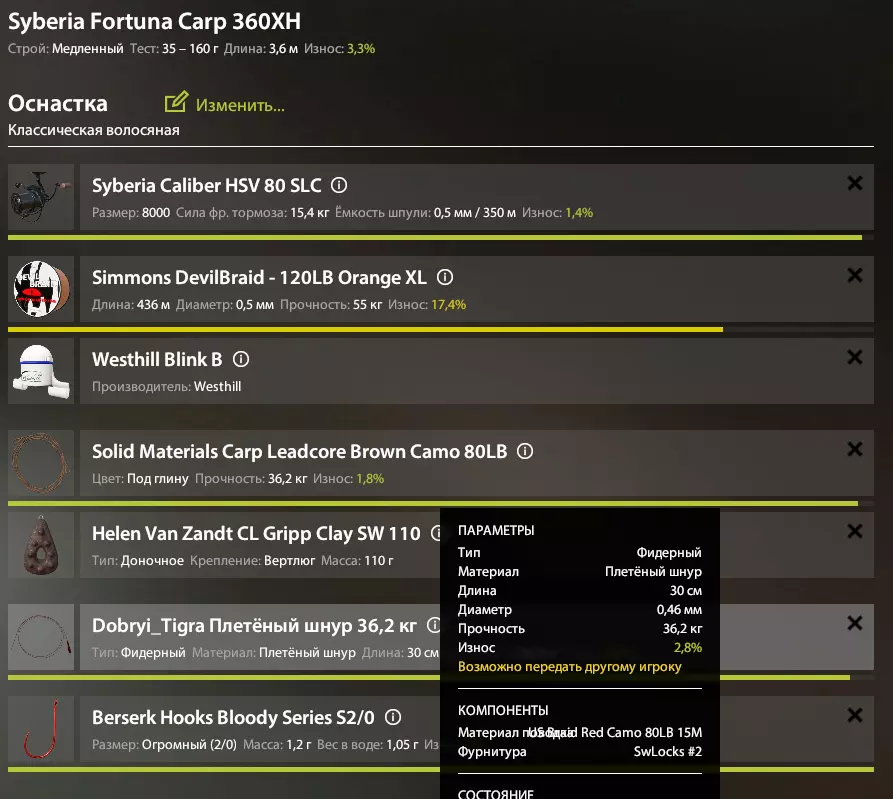Click the Simmons DevilBraid - 120LB Orange XL title
The width and height of the screenshot is (893, 799).
tap(259, 278)
